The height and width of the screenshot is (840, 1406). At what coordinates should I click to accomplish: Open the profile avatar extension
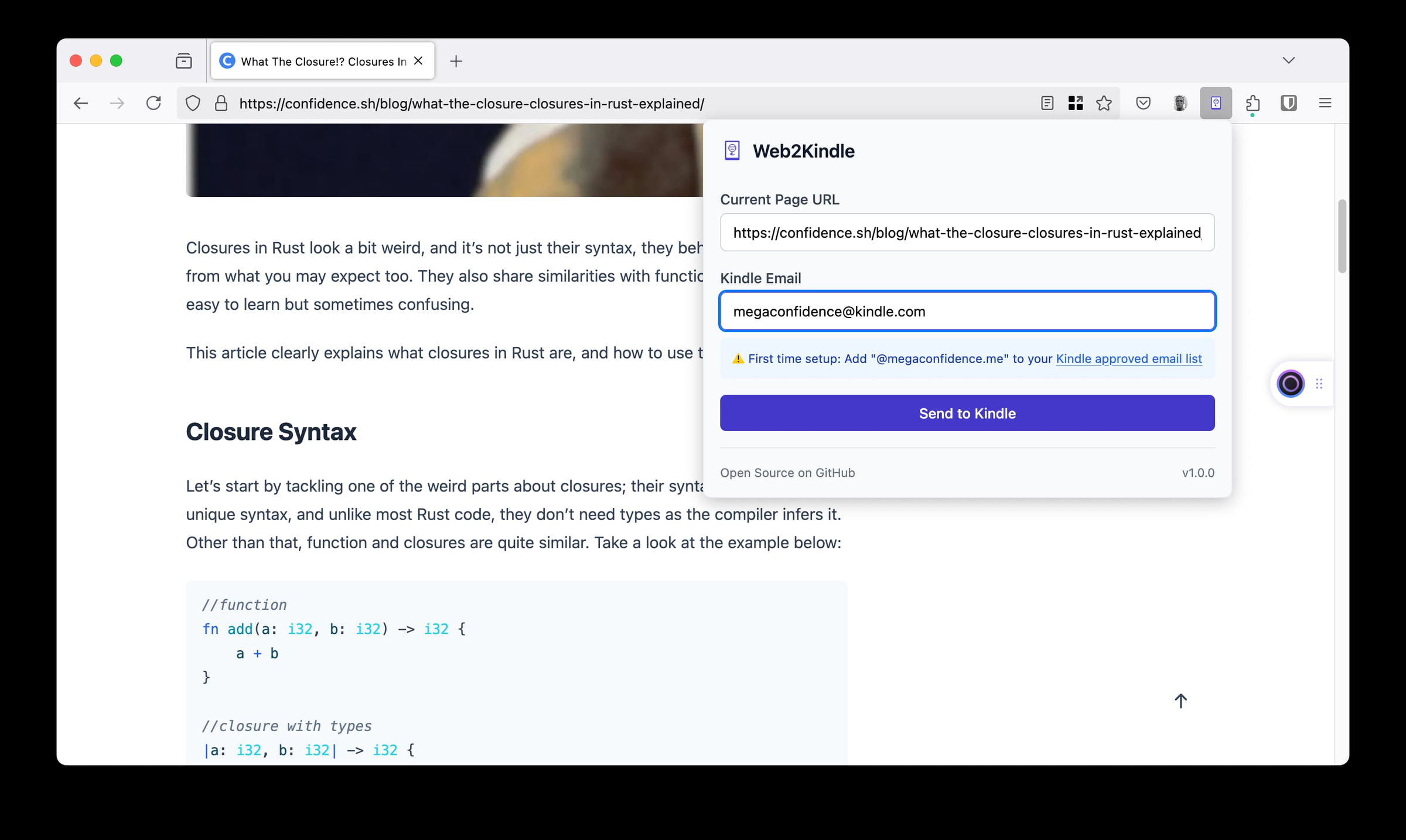pyautogui.click(x=1180, y=104)
